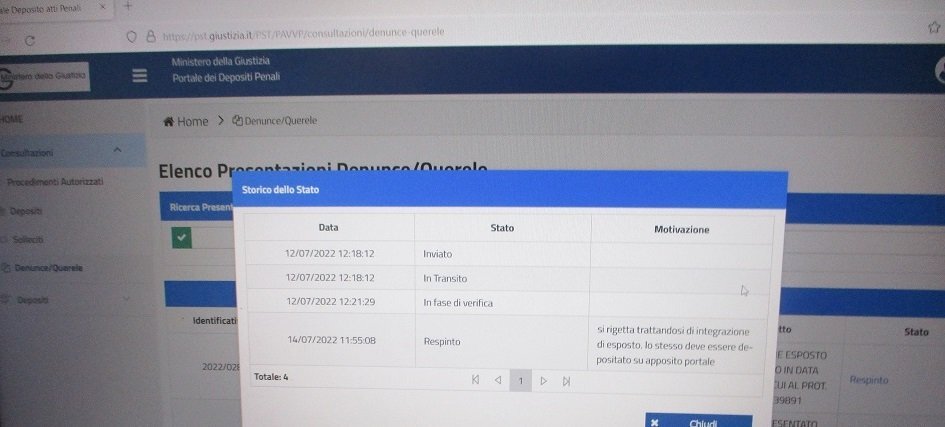
Task: Click the green checkmark box
Action: [x=181, y=237]
